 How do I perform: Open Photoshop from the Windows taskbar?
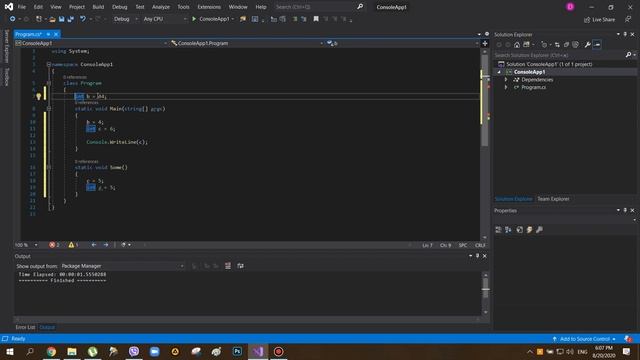click(237, 351)
